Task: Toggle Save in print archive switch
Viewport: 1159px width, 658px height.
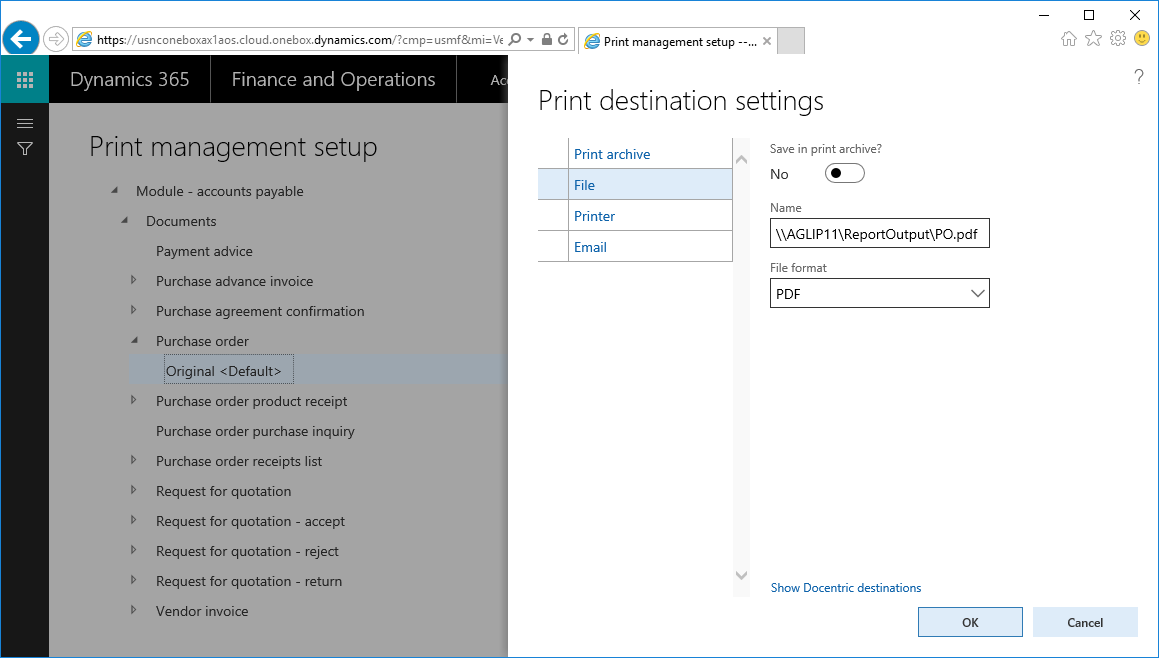Action: point(844,174)
